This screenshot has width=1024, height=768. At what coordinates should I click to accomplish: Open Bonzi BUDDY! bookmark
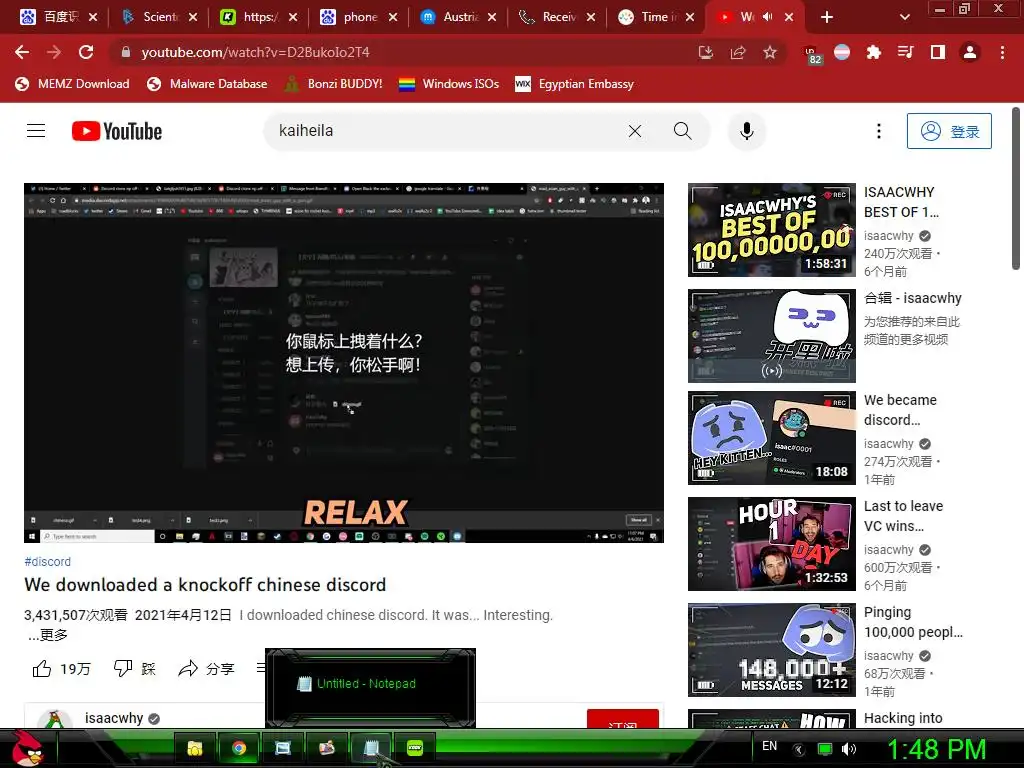click(x=334, y=84)
